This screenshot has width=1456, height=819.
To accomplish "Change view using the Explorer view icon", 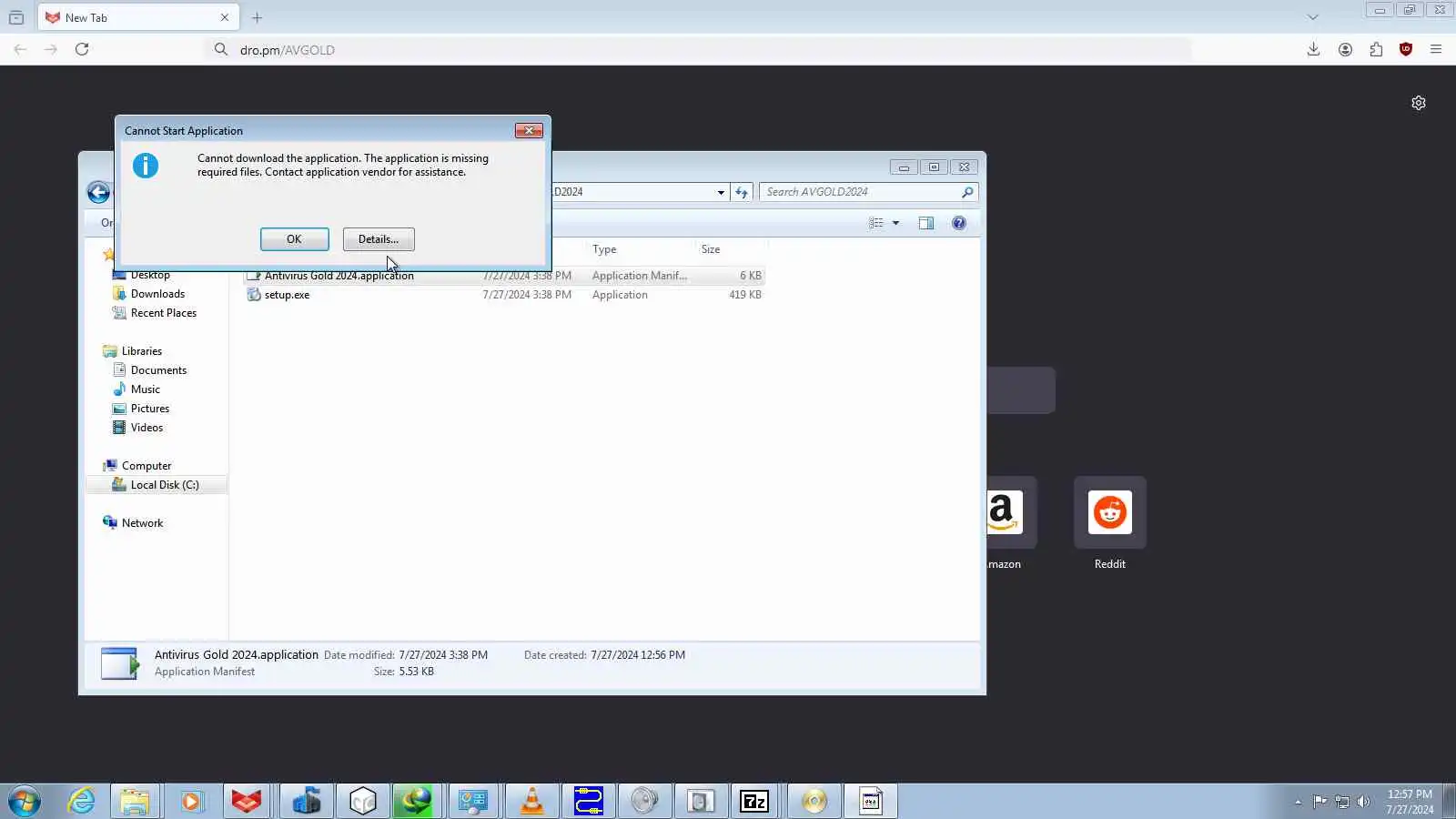I will (x=876, y=223).
